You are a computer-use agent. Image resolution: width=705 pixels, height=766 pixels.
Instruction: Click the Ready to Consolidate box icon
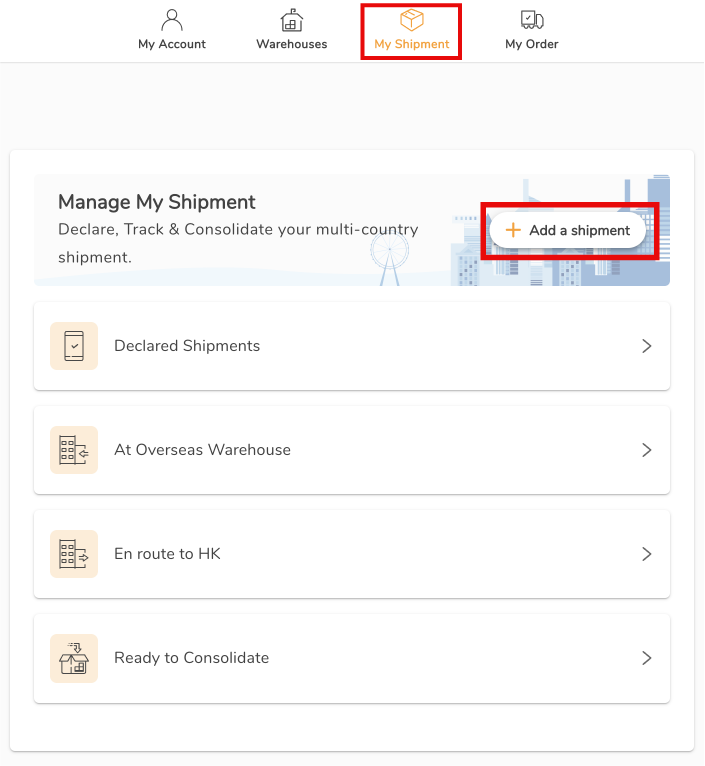pyautogui.click(x=74, y=658)
